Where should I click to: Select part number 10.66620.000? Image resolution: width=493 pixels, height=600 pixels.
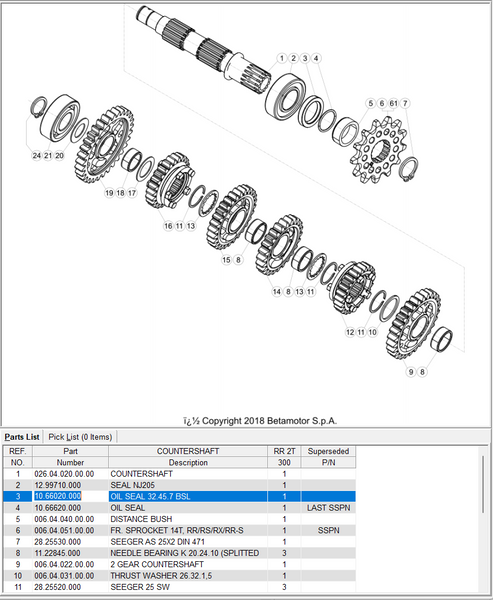point(58,508)
